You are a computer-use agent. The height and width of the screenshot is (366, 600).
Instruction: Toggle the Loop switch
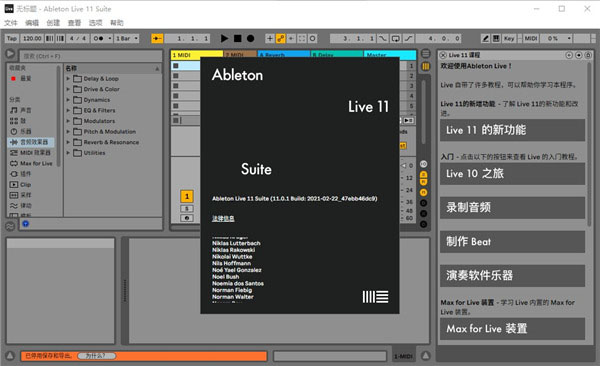tap(396, 38)
